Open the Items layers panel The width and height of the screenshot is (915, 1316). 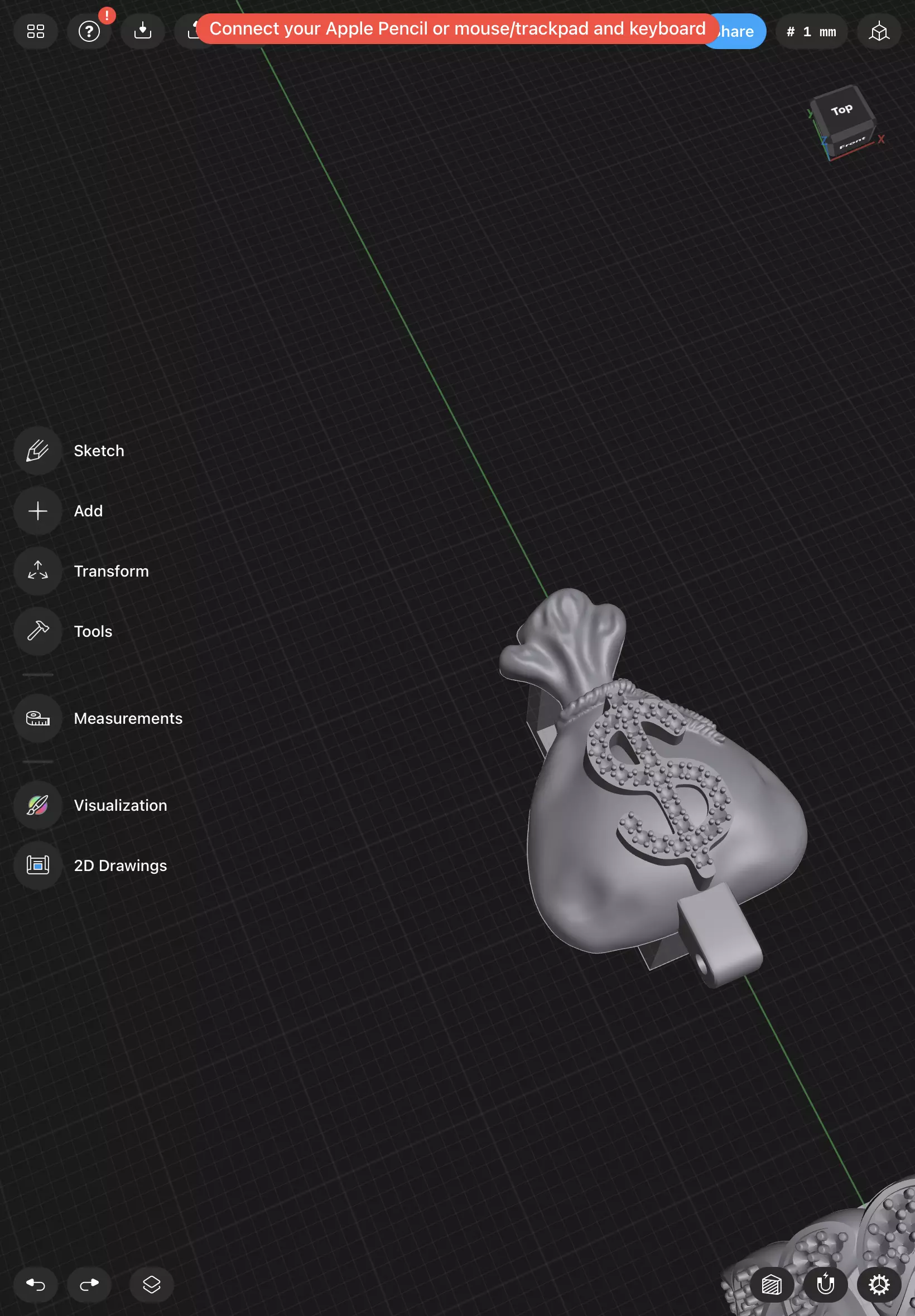151,1284
